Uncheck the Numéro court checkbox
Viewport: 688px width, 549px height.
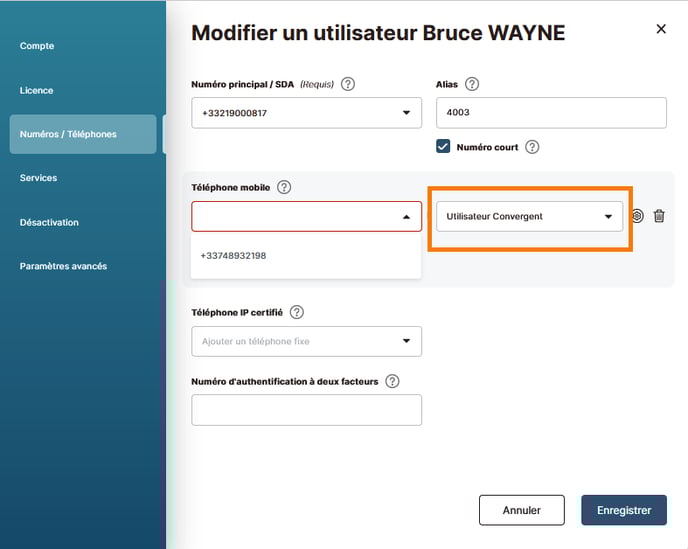(443, 146)
